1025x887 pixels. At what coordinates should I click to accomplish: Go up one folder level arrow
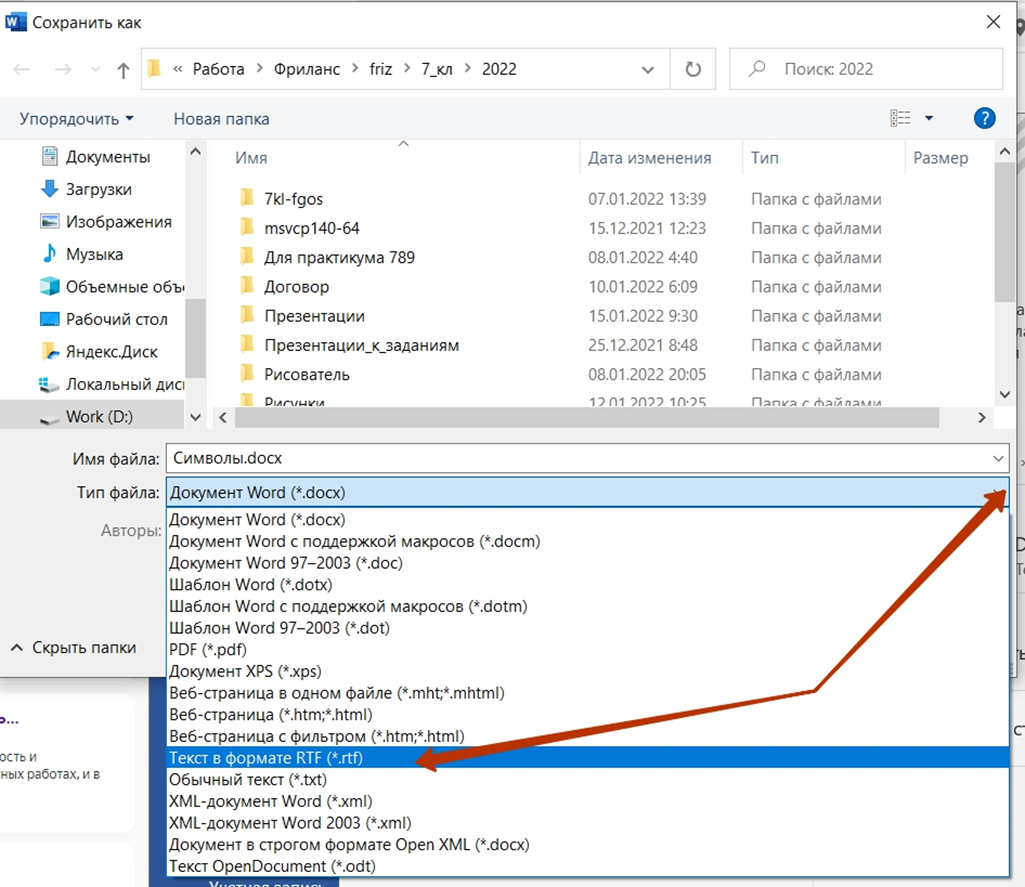point(123,70)
